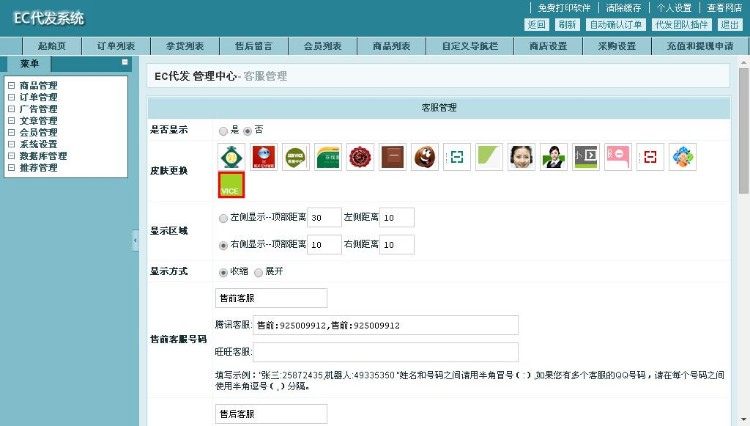
Task: Choose the brown leather square skin
Action: point(393,157)
